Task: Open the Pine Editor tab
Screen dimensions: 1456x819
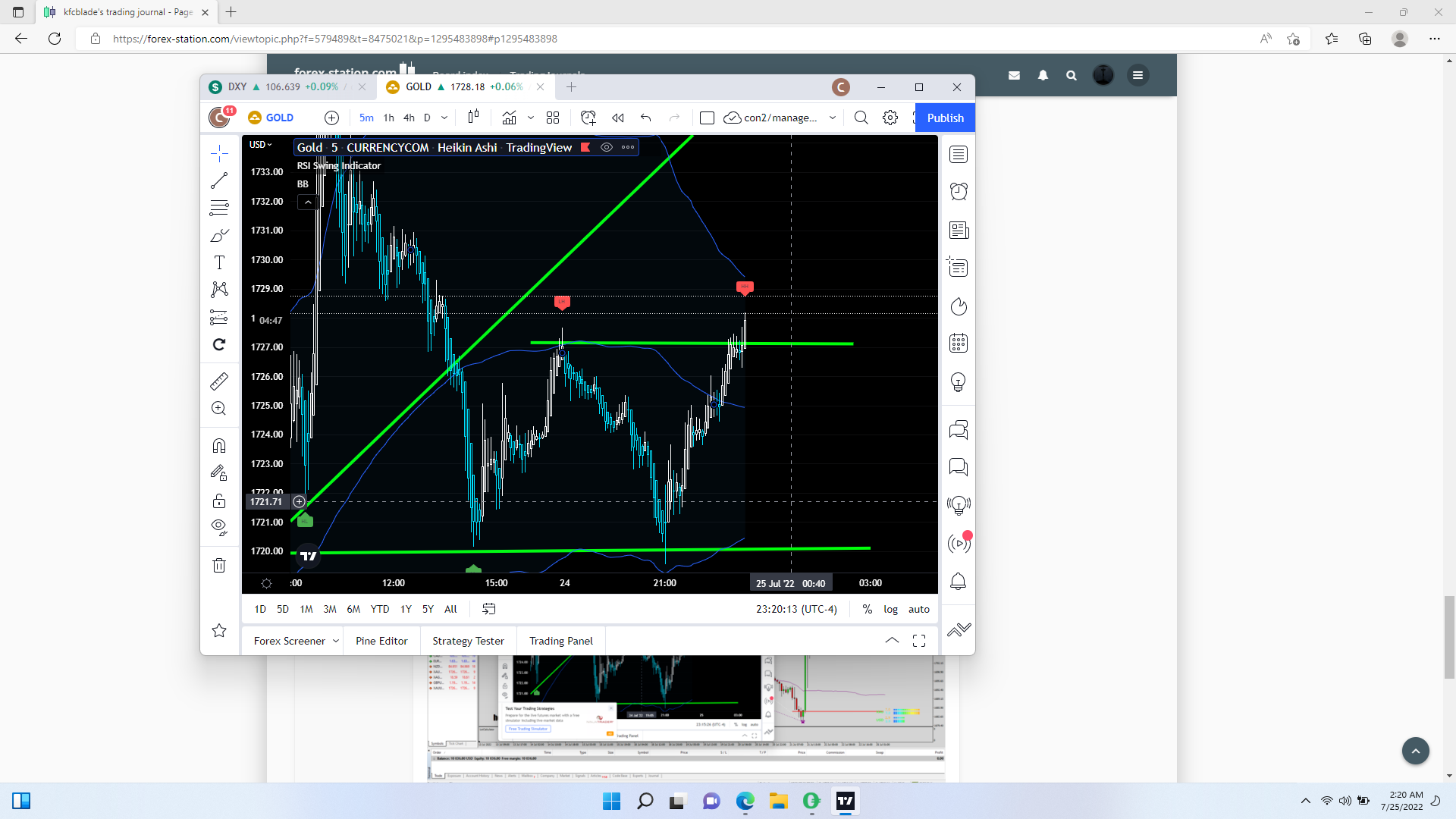Action: (381, 641)
